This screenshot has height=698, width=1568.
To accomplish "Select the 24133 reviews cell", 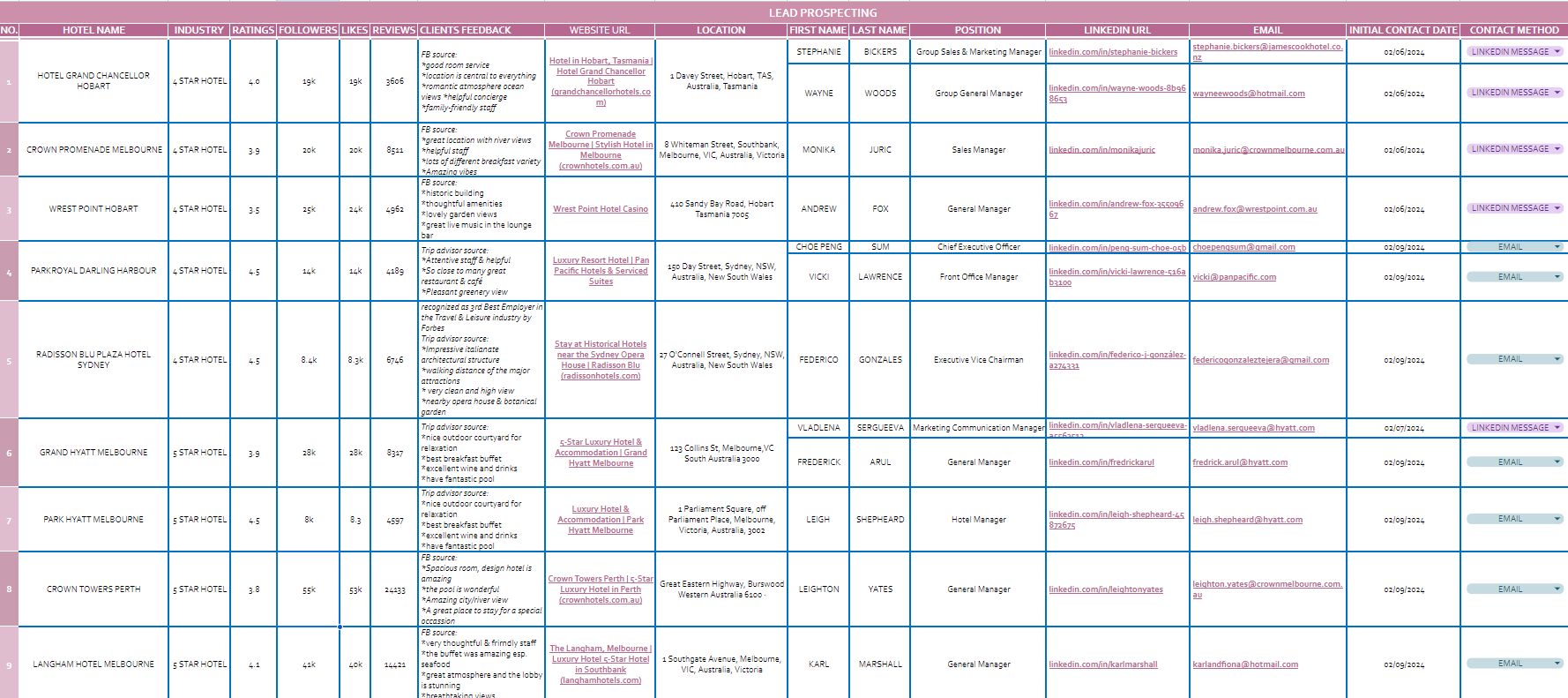I will coord(394,589).
